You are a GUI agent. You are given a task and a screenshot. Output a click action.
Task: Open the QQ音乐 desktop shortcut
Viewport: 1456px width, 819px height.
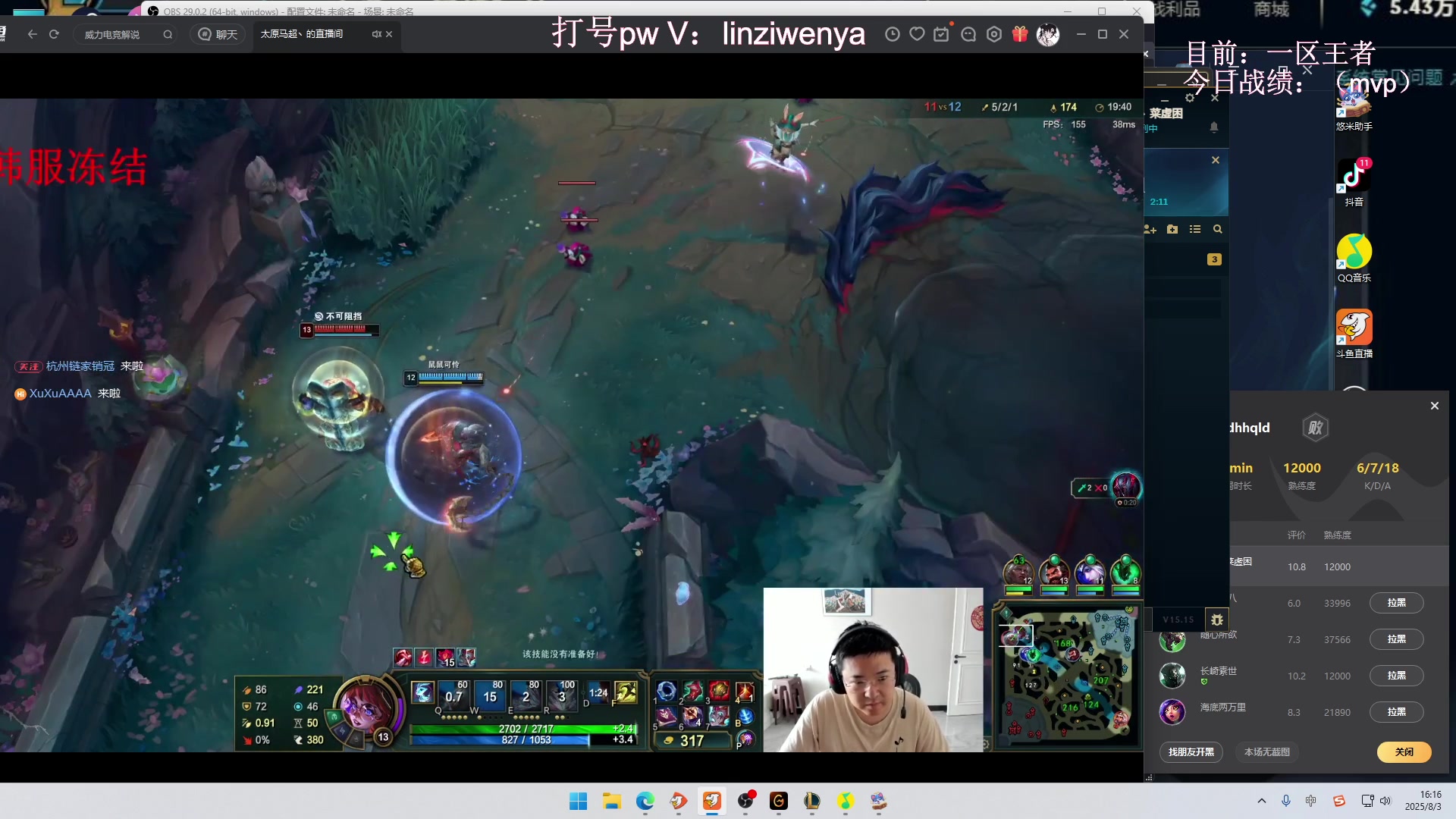coord(1354,259)
